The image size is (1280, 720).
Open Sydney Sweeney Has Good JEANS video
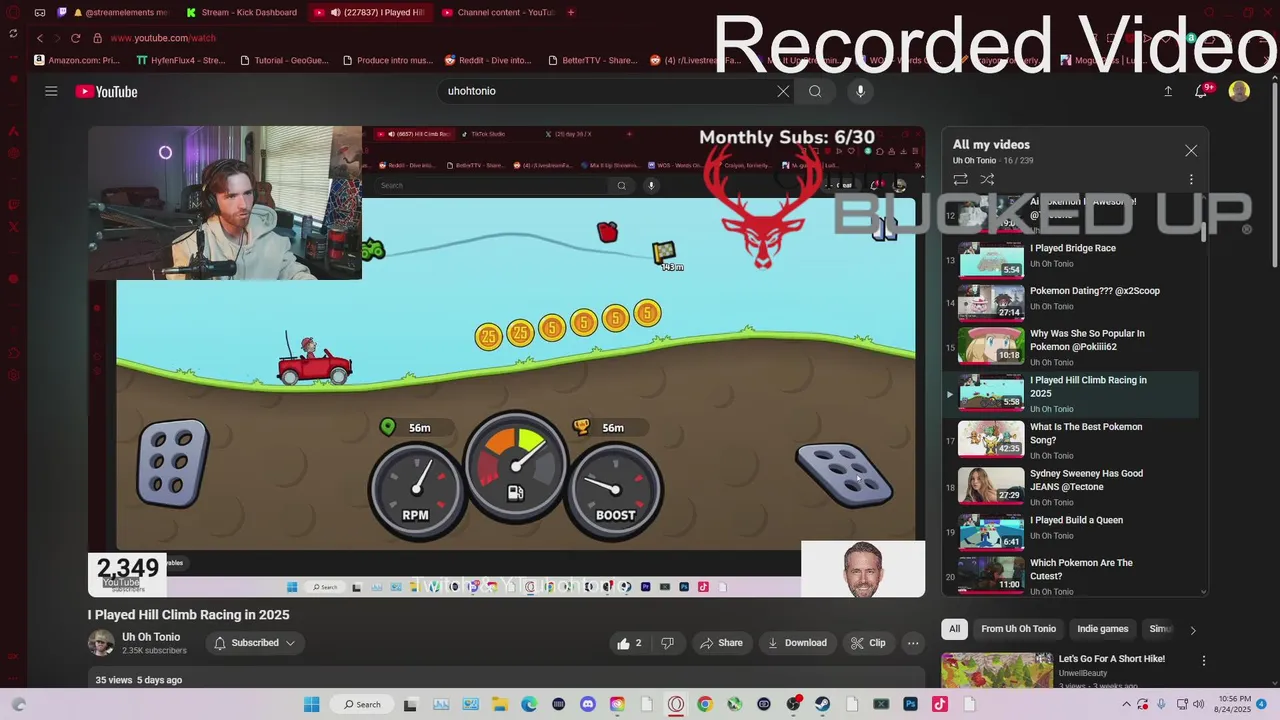tap(1070, 487)
